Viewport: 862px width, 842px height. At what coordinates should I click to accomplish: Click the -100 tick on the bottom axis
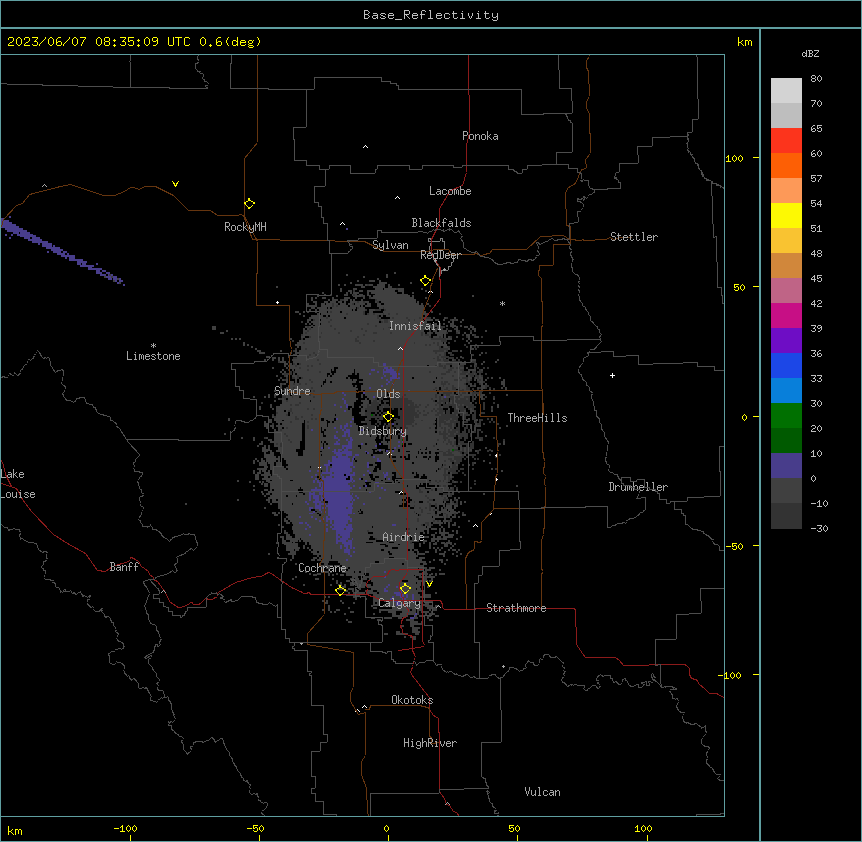125,828
